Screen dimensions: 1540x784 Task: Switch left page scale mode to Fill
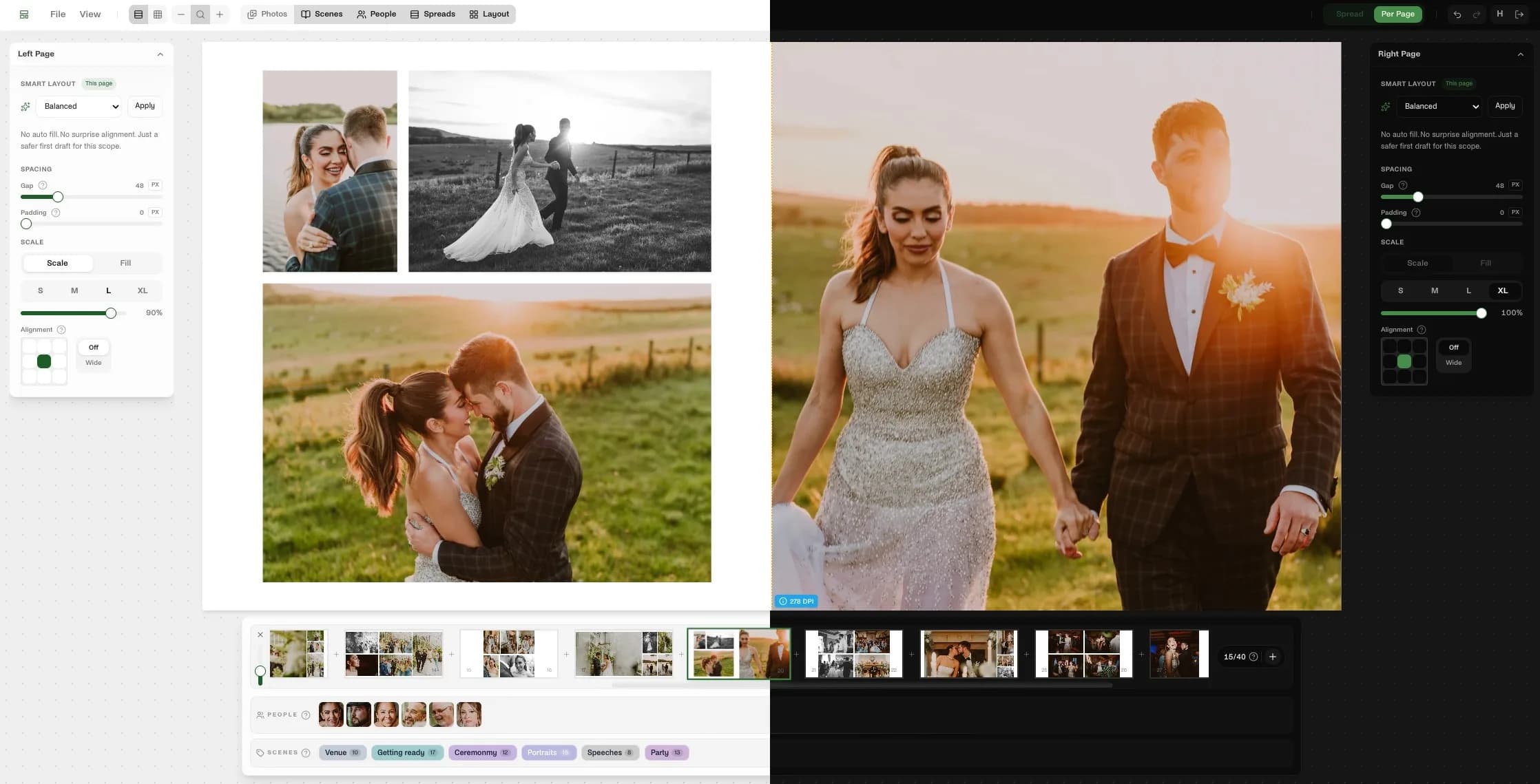pyautogui.click(x=125, y=263)
